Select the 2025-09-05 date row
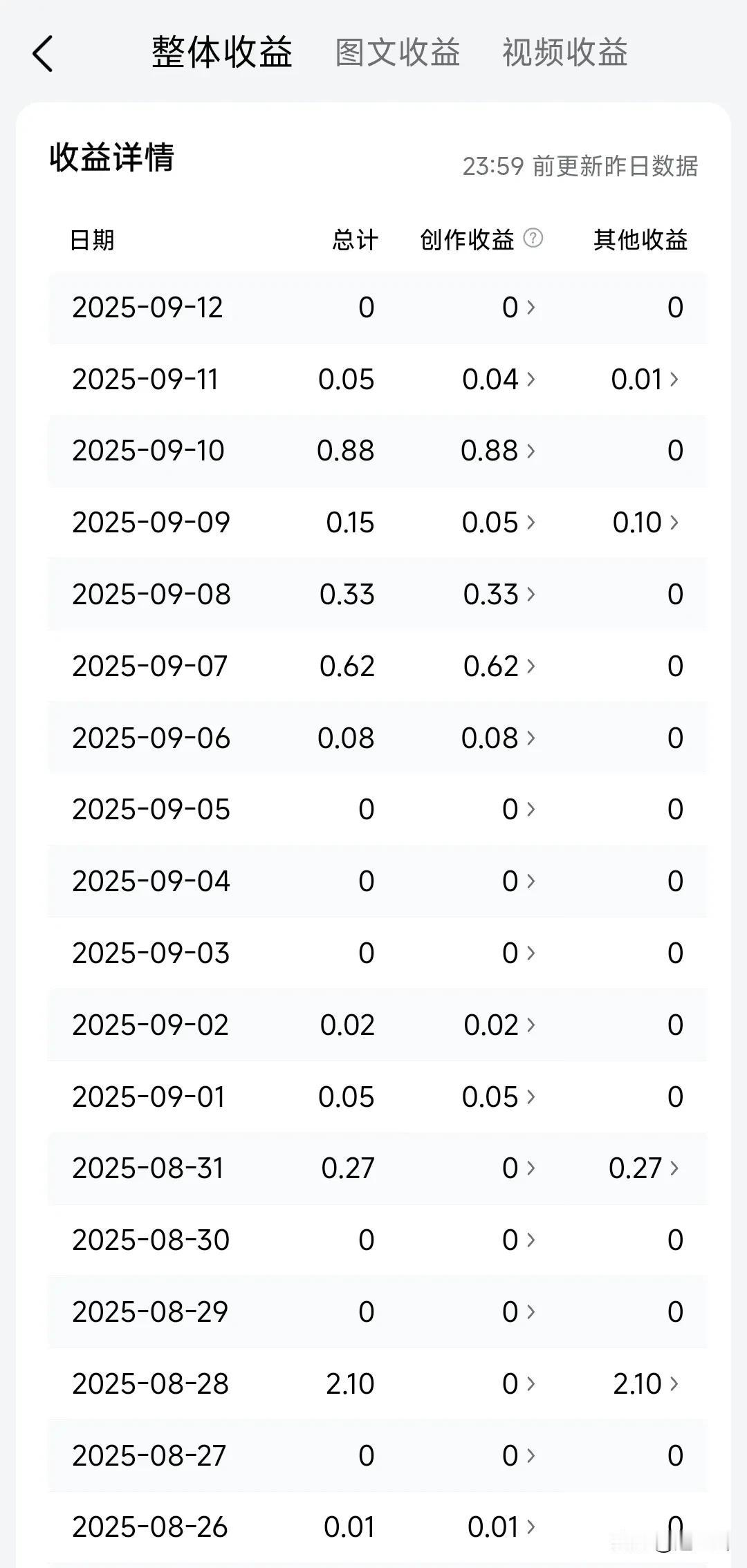Image resolution: width=747 pixels, height=1568 pixels. point(378,810)
